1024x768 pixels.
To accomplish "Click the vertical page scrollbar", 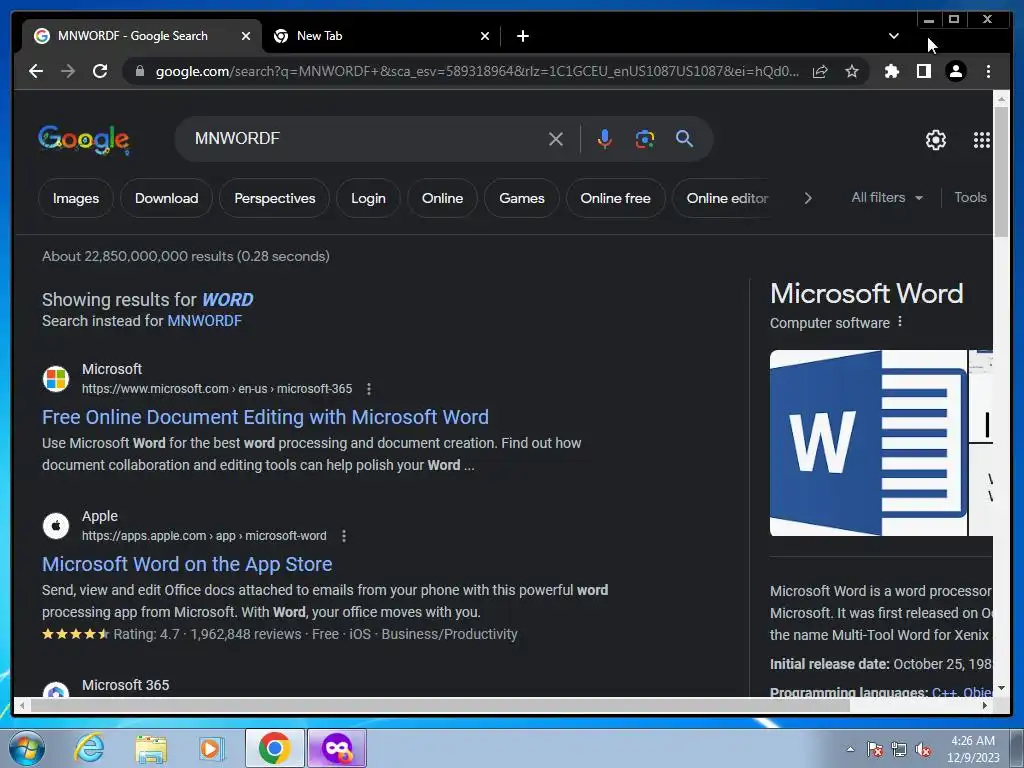I will tap(1001, 171).
